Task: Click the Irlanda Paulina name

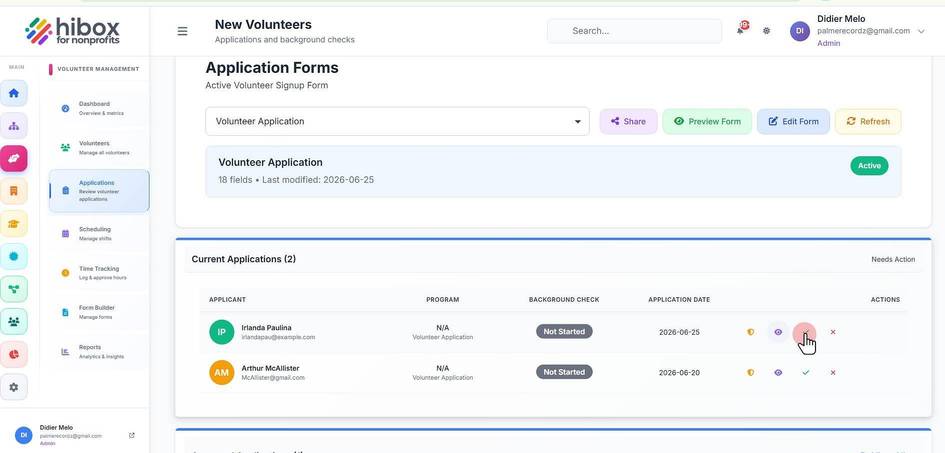Action: click(266, 328)
